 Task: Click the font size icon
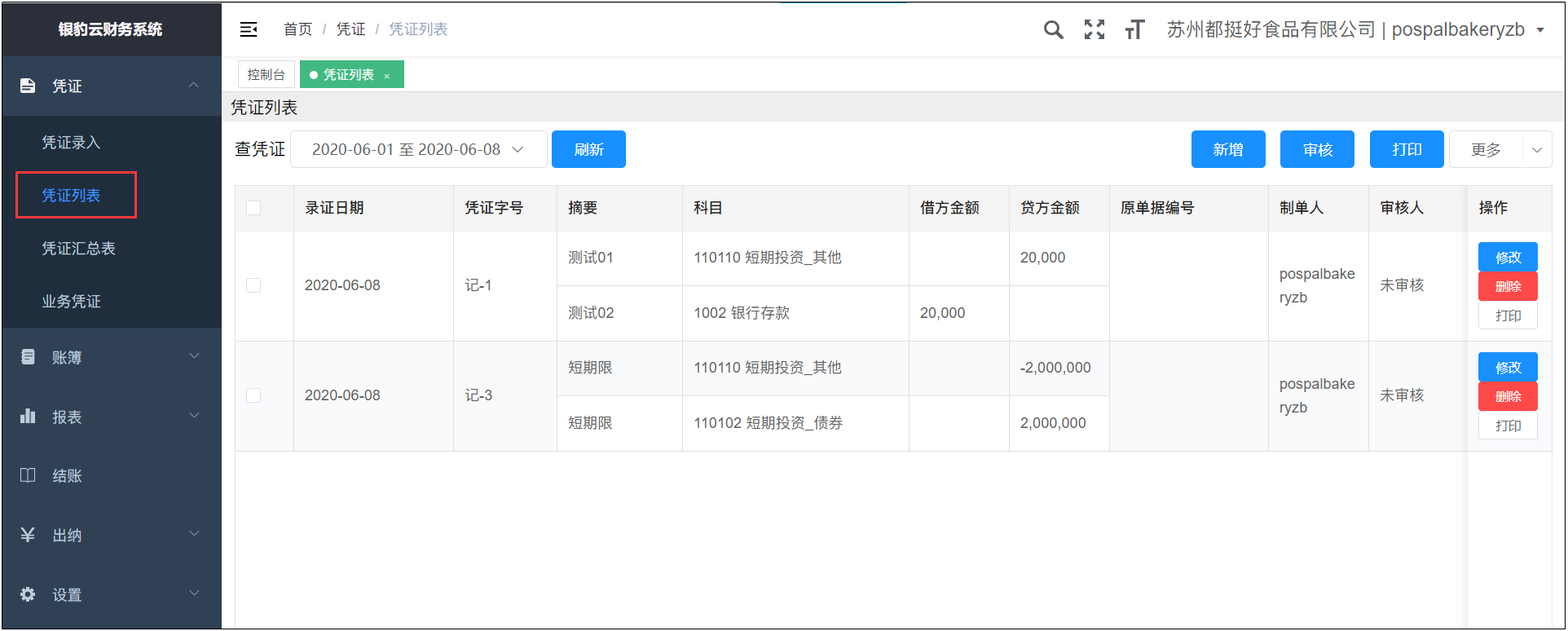point(1134,30)
